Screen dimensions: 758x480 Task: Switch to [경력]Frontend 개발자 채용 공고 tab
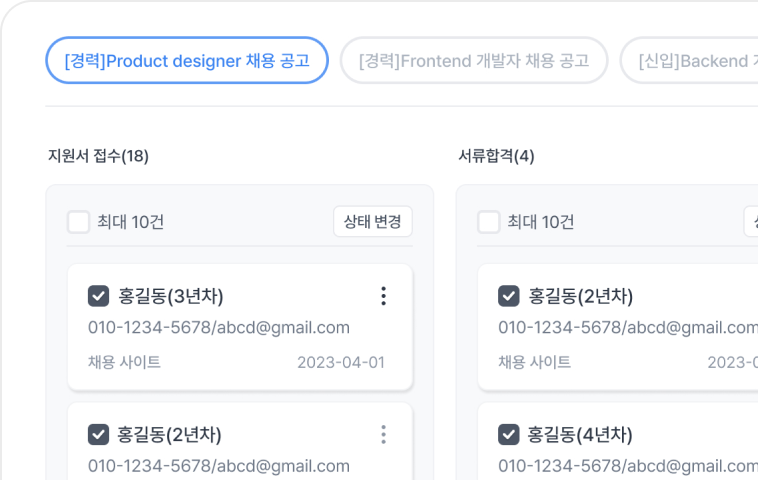coord(474,60)
